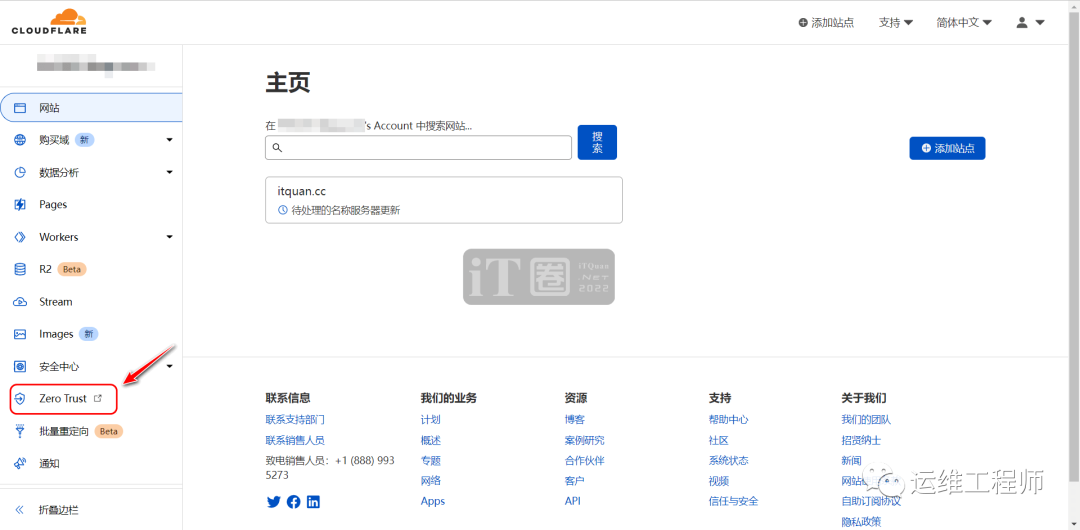Open the itquan.cc site card

tap(444, 200)
